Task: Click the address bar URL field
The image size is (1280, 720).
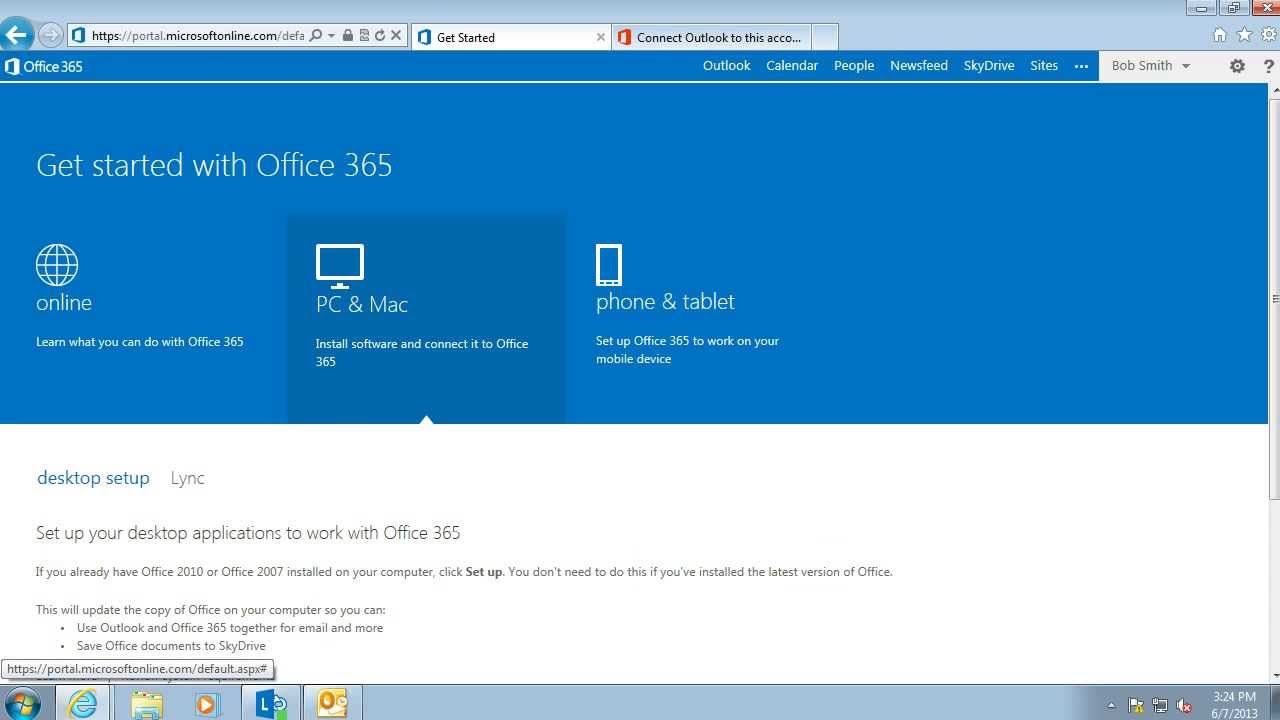Action: 197,35
